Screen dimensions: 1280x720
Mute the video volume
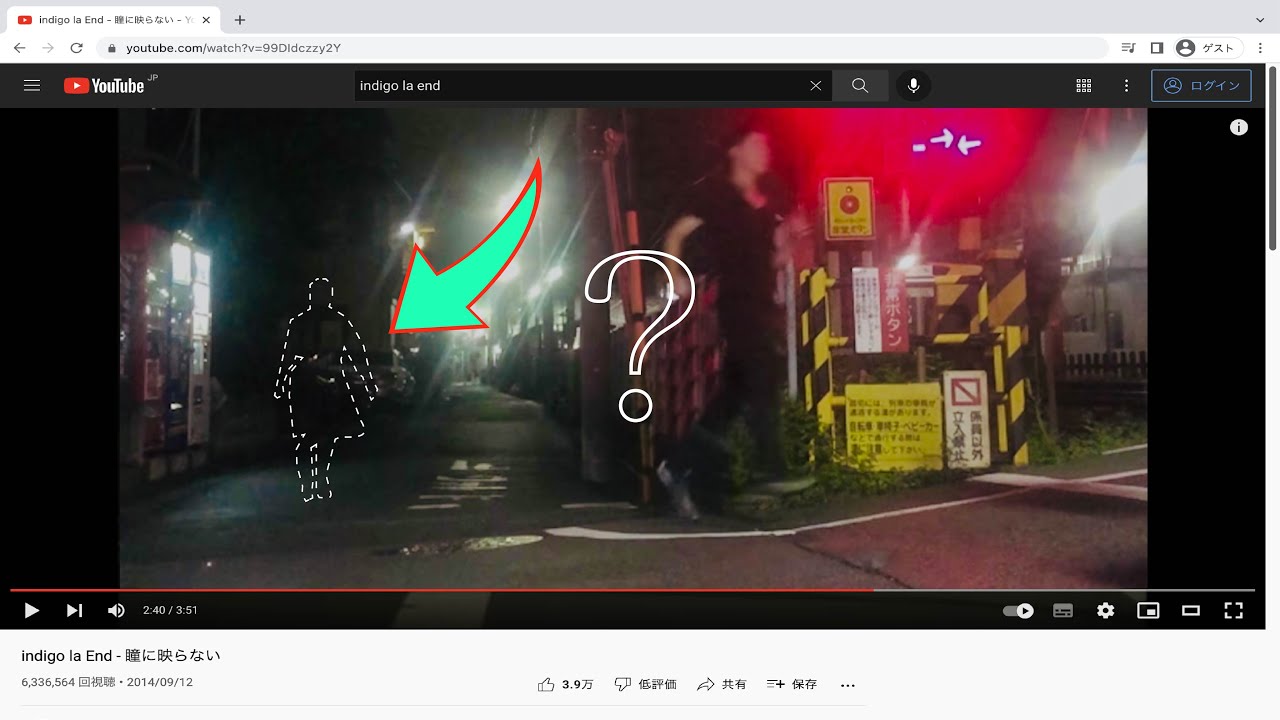(x=117, y=610)
